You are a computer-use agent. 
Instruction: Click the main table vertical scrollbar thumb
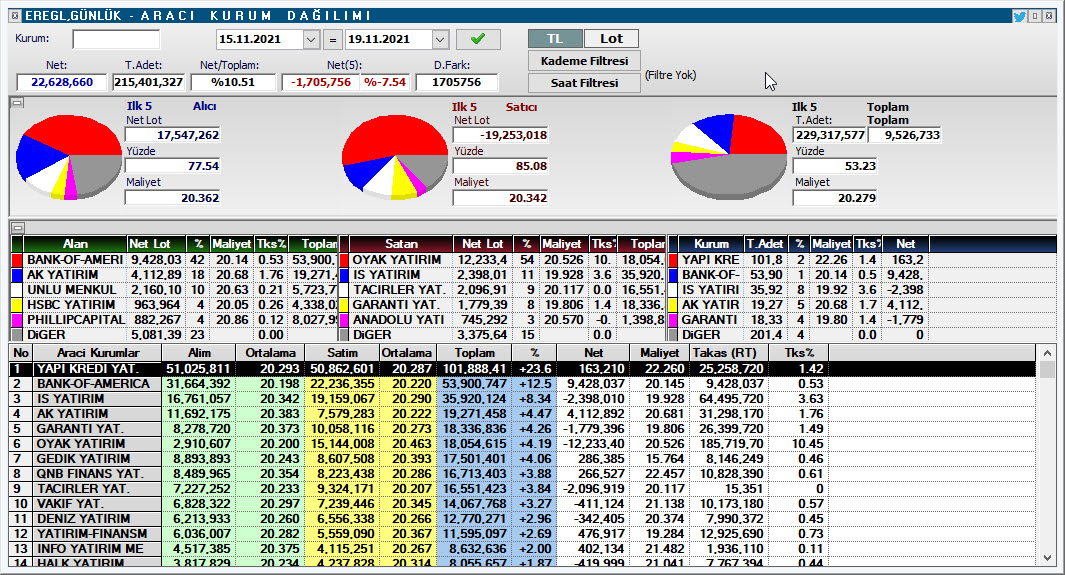click(x=1047, y=370)
